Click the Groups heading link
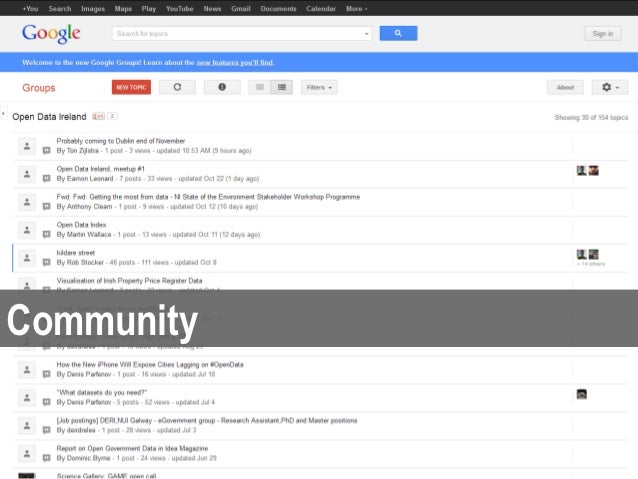The height and width of the screenshot is (479, 638). [x=39, y=88]
